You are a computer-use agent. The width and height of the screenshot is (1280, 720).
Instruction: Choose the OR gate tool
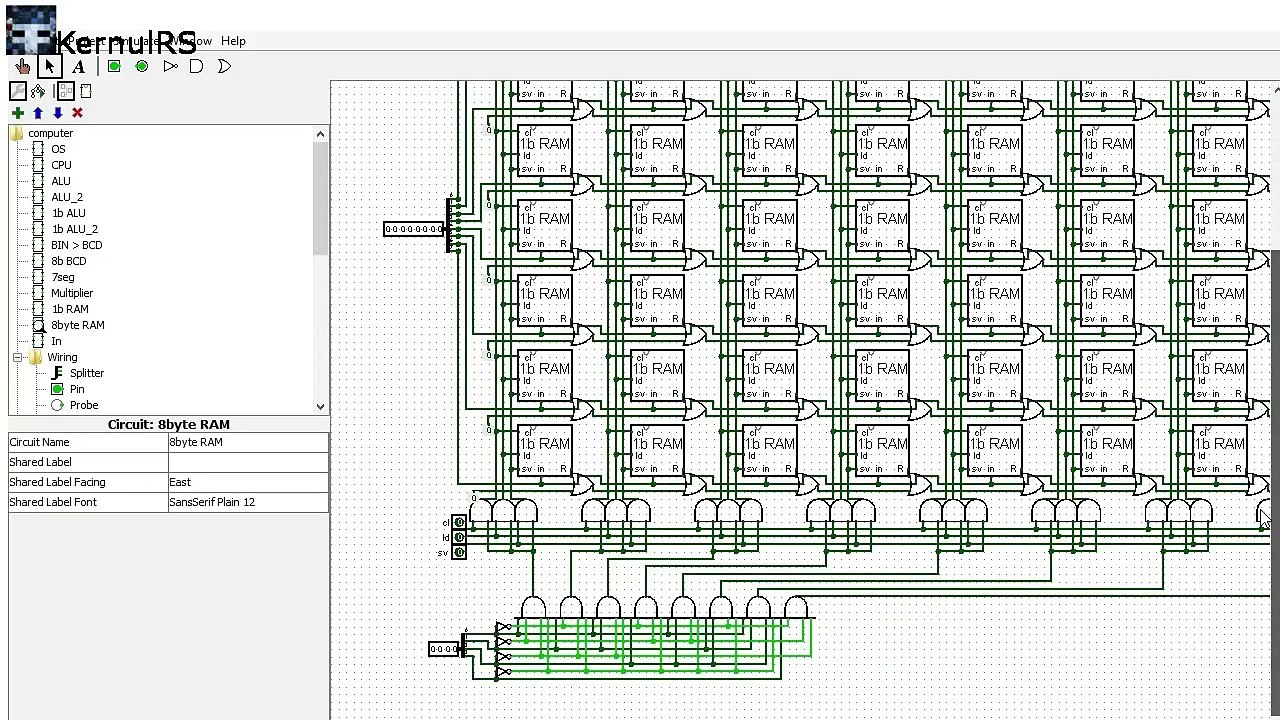click(225, 67)
